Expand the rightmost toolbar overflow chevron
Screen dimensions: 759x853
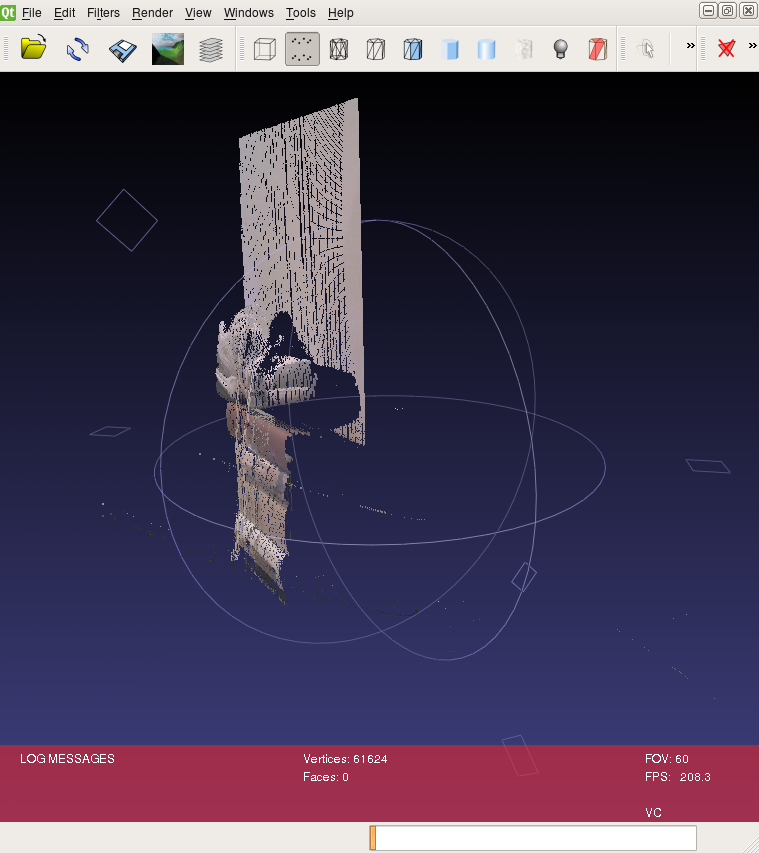pos(752,46)
